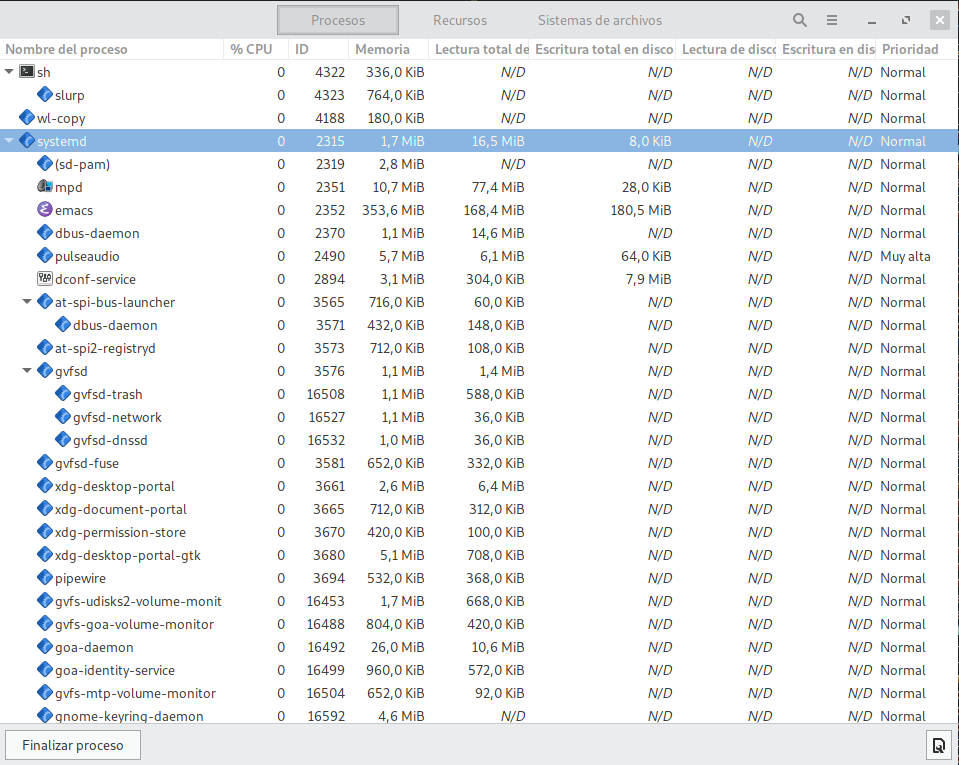This screenshot has width=959, height=765.
Task: Select the Procesos tab
Action: 338,20
